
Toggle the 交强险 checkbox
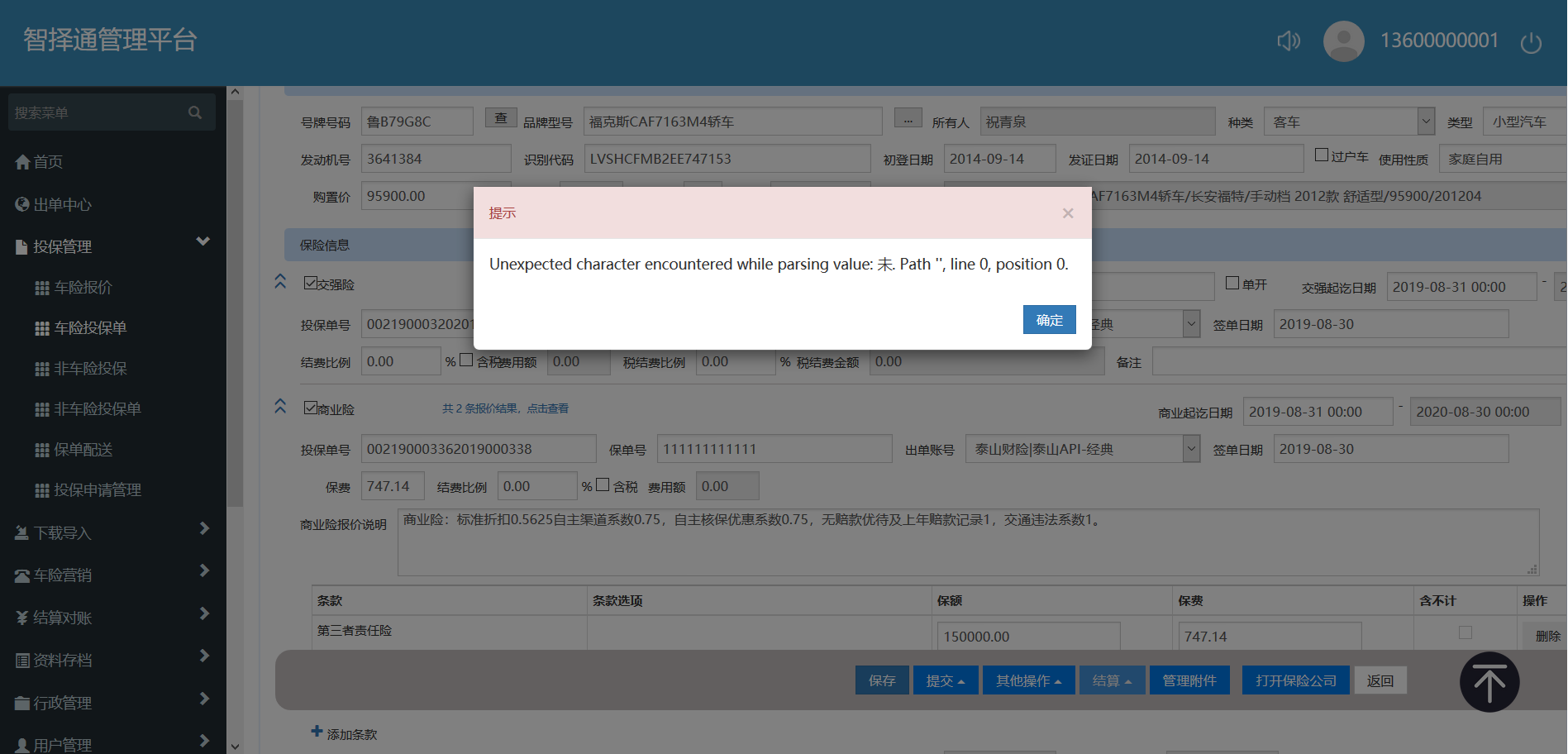311,283
